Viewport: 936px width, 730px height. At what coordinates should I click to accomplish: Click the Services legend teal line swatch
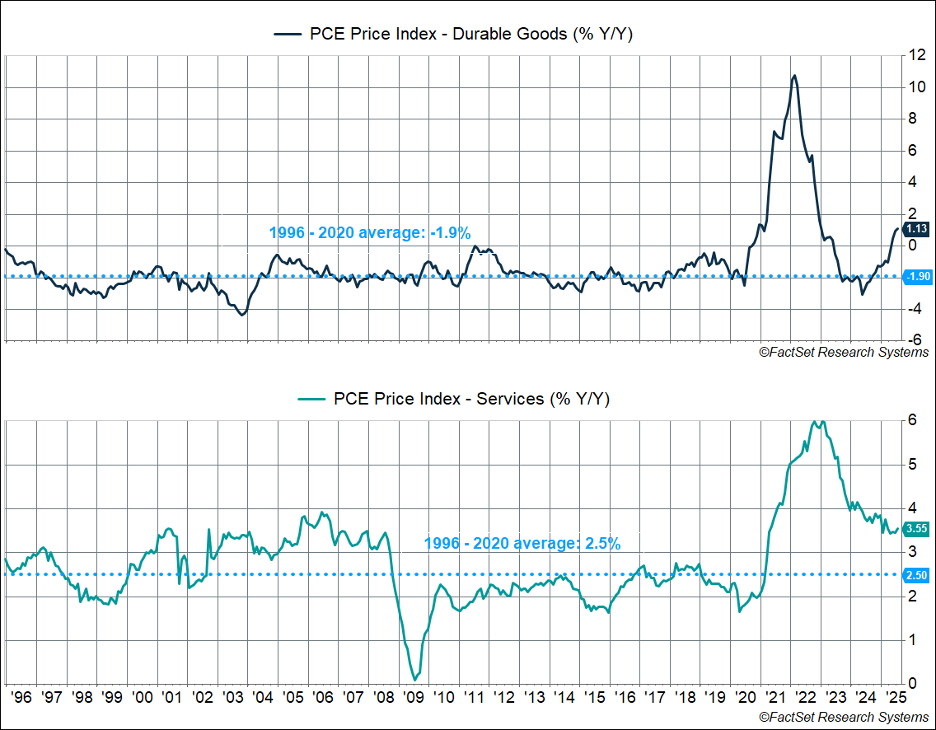pos(313,399)
